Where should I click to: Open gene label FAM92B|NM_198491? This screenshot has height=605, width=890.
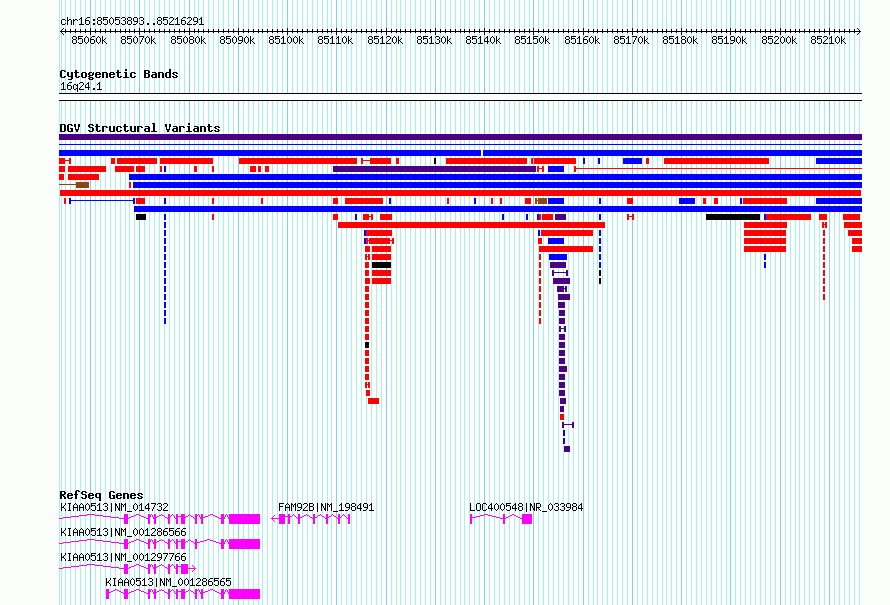[326, 507]
